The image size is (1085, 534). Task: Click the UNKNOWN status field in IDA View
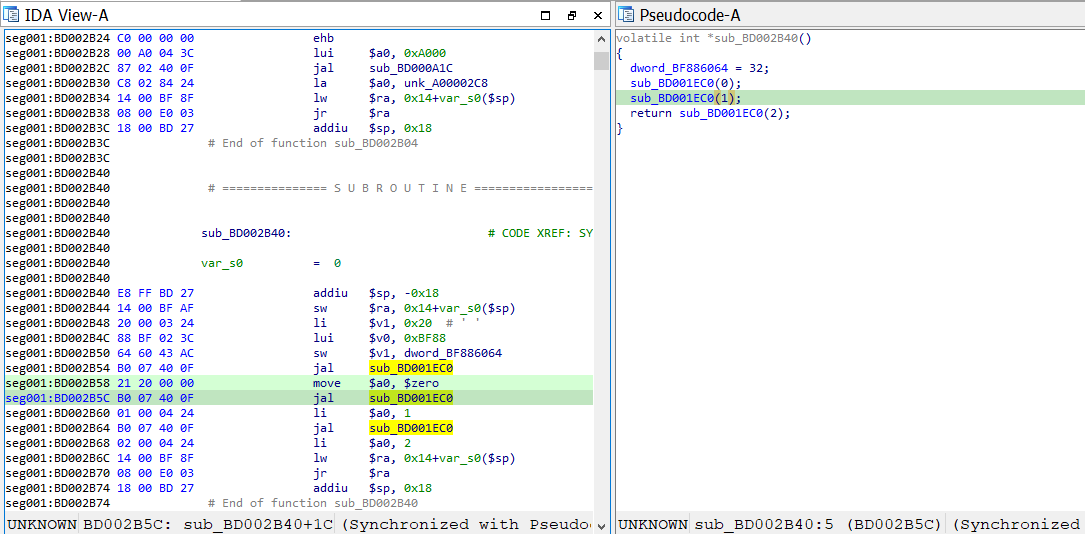[x=42, y=524]
